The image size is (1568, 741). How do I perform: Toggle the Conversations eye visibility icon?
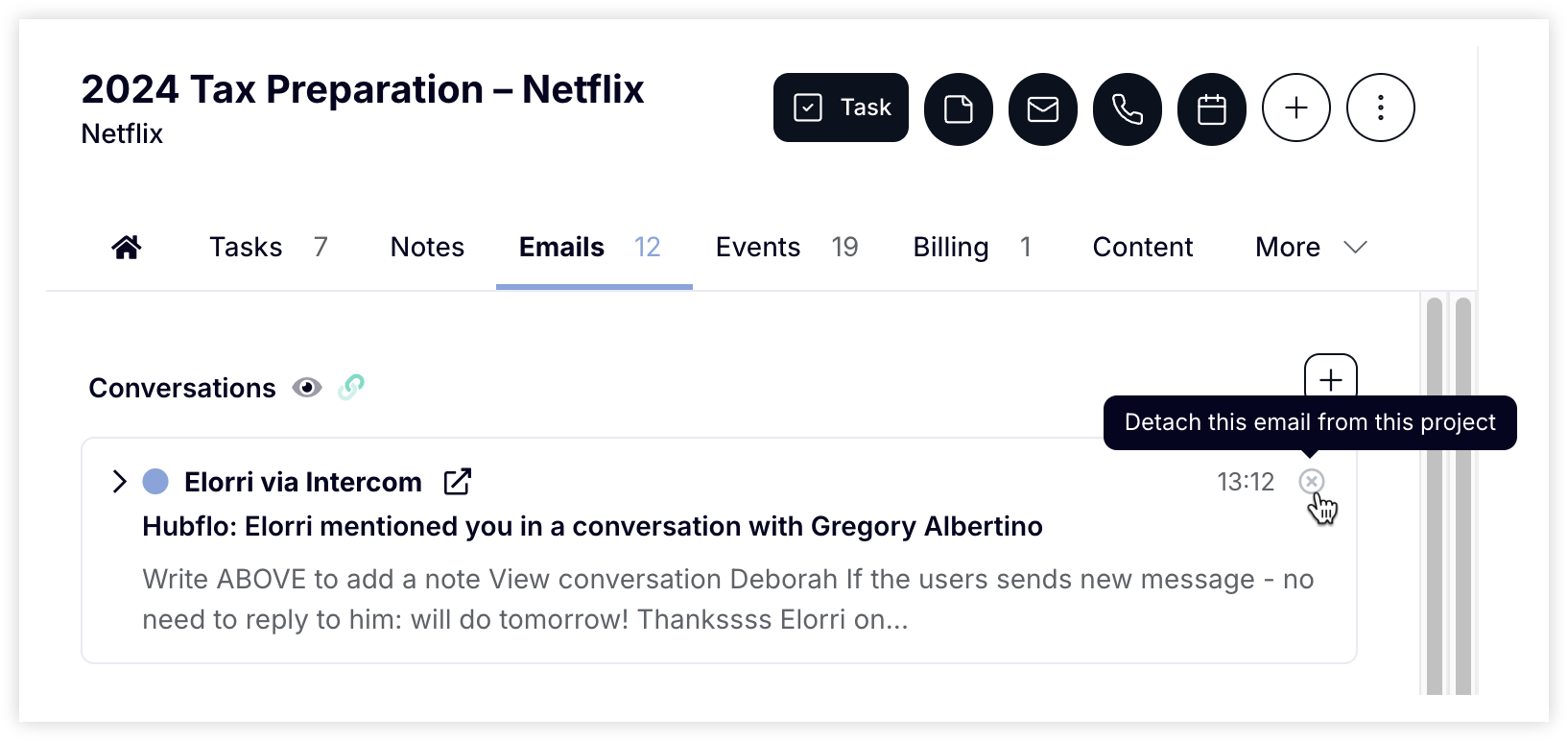(307, 388)
